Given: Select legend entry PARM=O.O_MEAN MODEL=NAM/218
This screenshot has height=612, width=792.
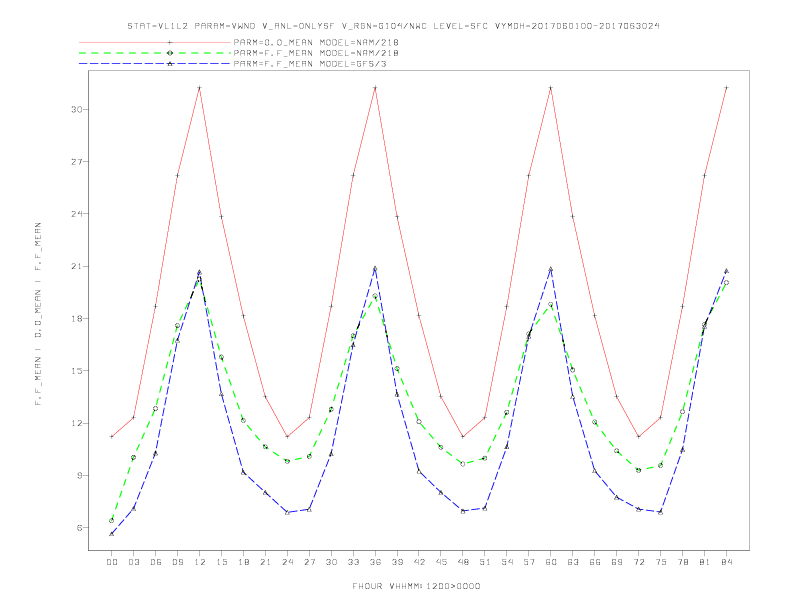Looking at the screenshot, I should pyautogui.click(x=316, y=42).
